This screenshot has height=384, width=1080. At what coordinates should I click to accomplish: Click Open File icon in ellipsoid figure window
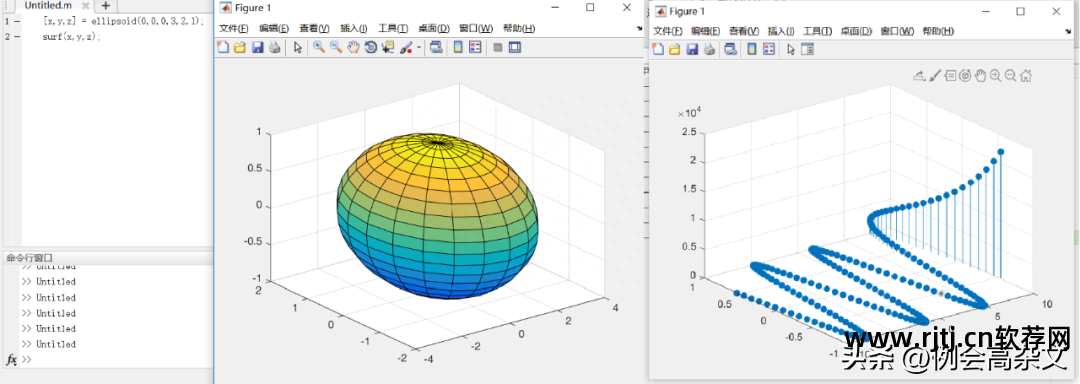coord(240,47)
